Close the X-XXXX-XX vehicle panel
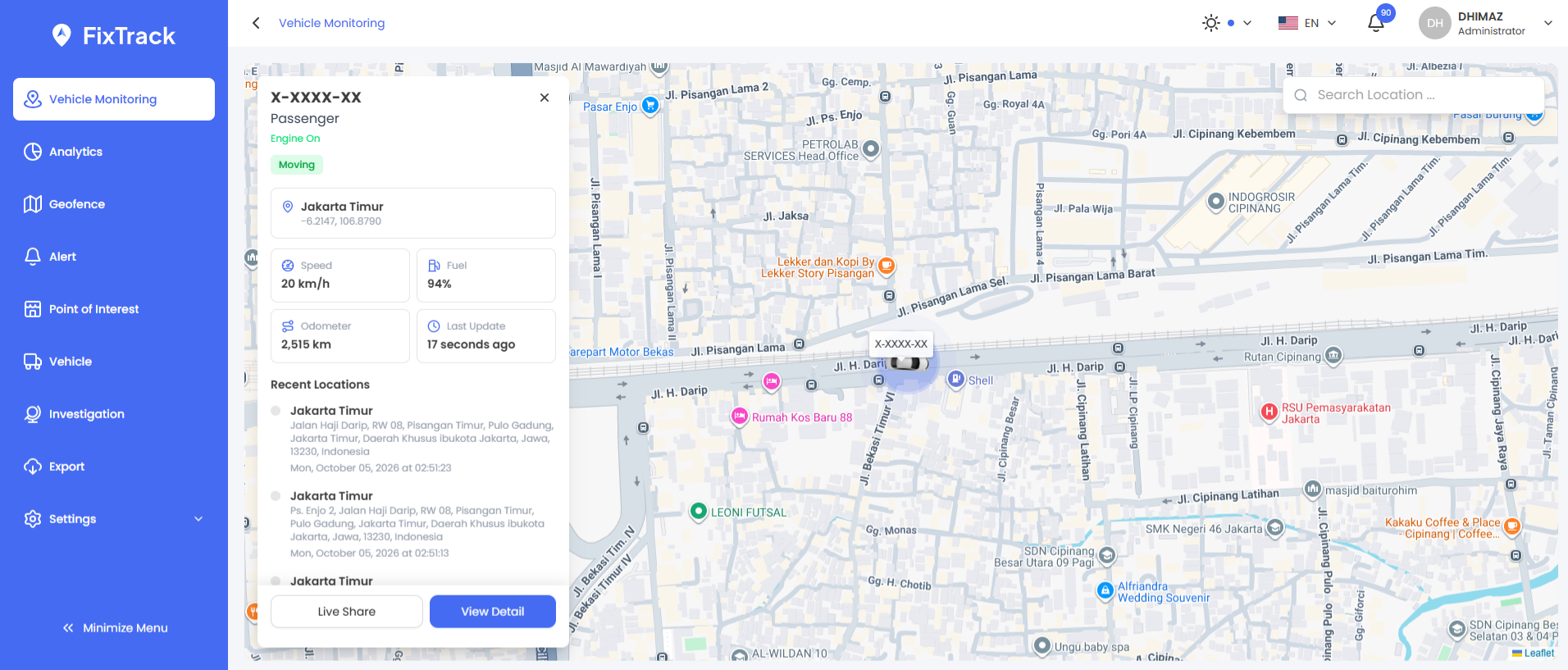1568x670 pixels. [x=545, y=98]
